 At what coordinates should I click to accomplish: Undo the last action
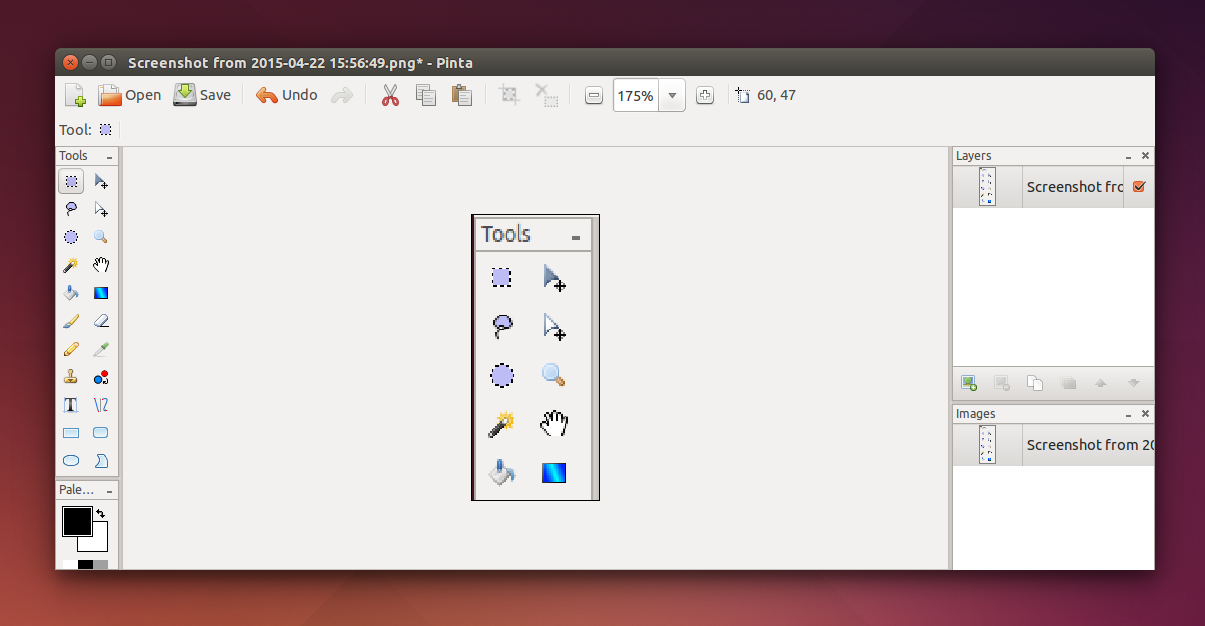point(286,94)
